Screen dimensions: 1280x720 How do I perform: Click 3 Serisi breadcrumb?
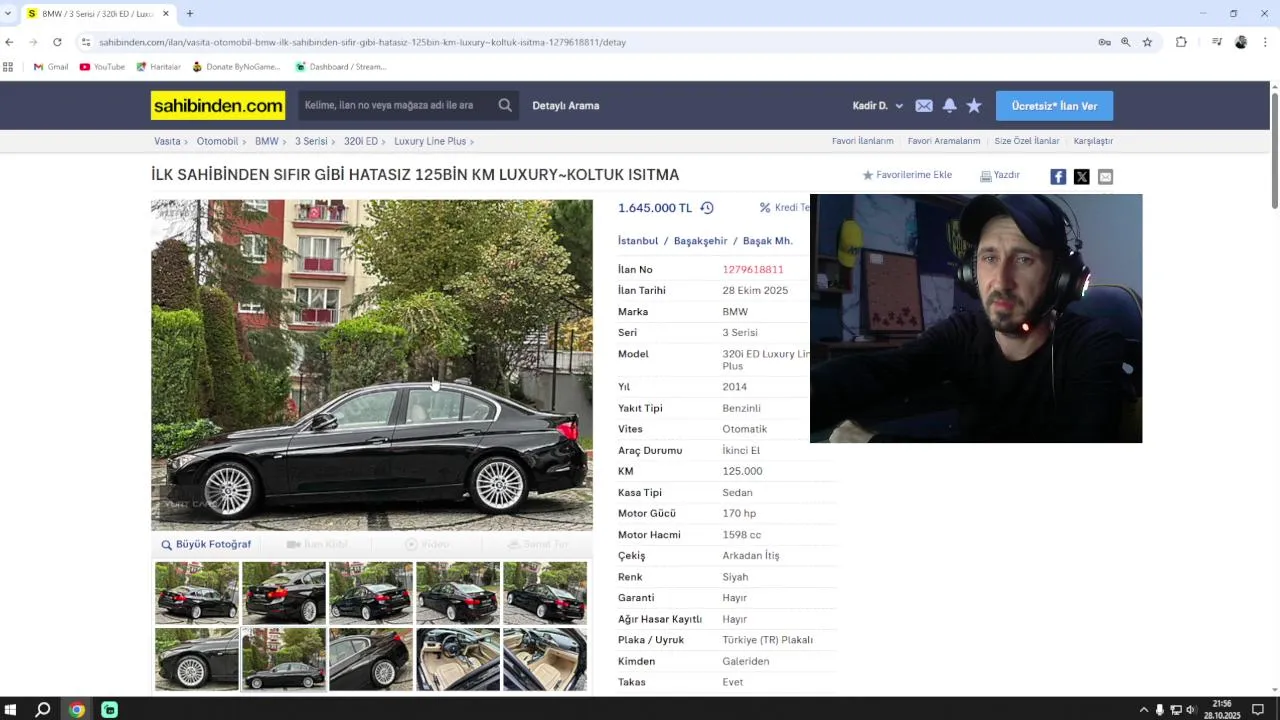311,141
